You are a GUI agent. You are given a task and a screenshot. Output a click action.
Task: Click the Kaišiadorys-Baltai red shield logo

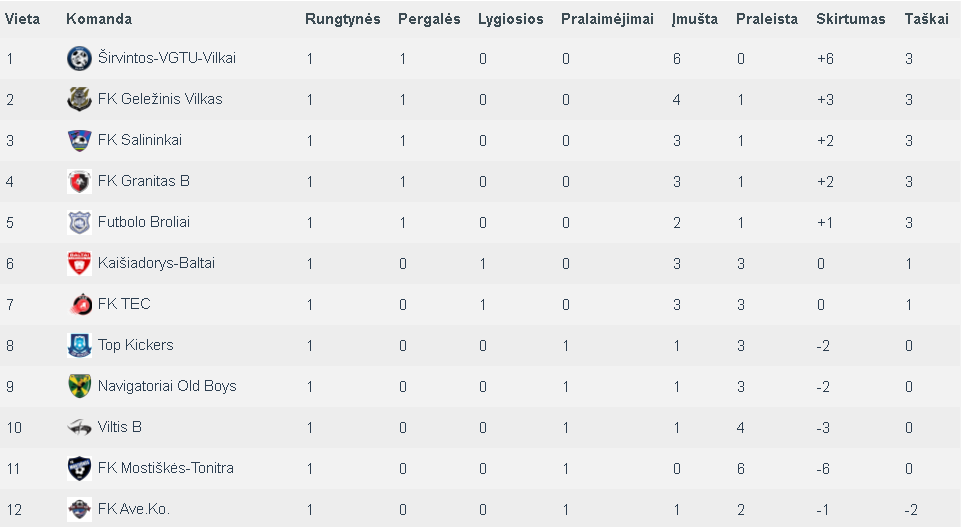[x=79, y=264]
